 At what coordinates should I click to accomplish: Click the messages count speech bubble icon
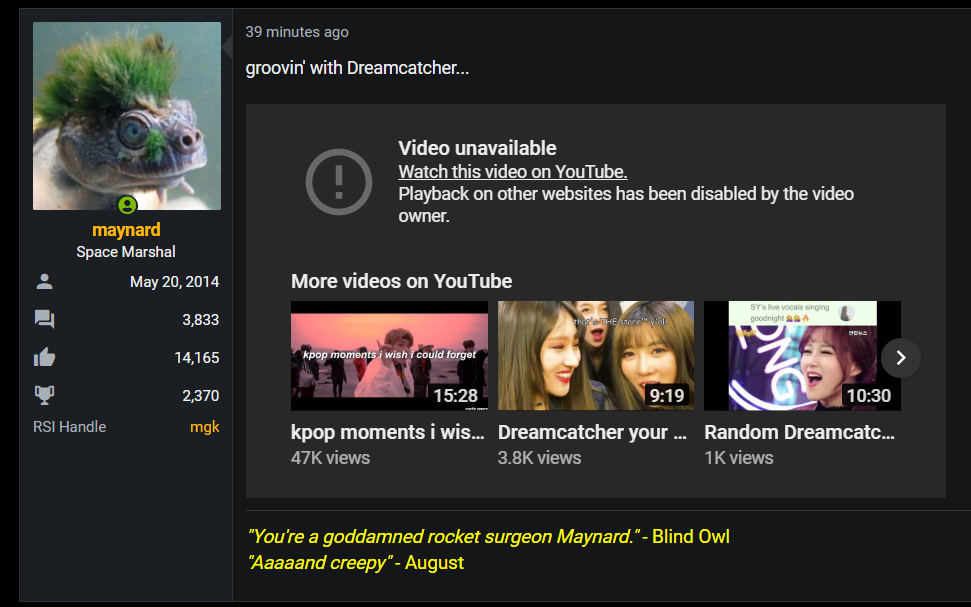pos(44,320)
